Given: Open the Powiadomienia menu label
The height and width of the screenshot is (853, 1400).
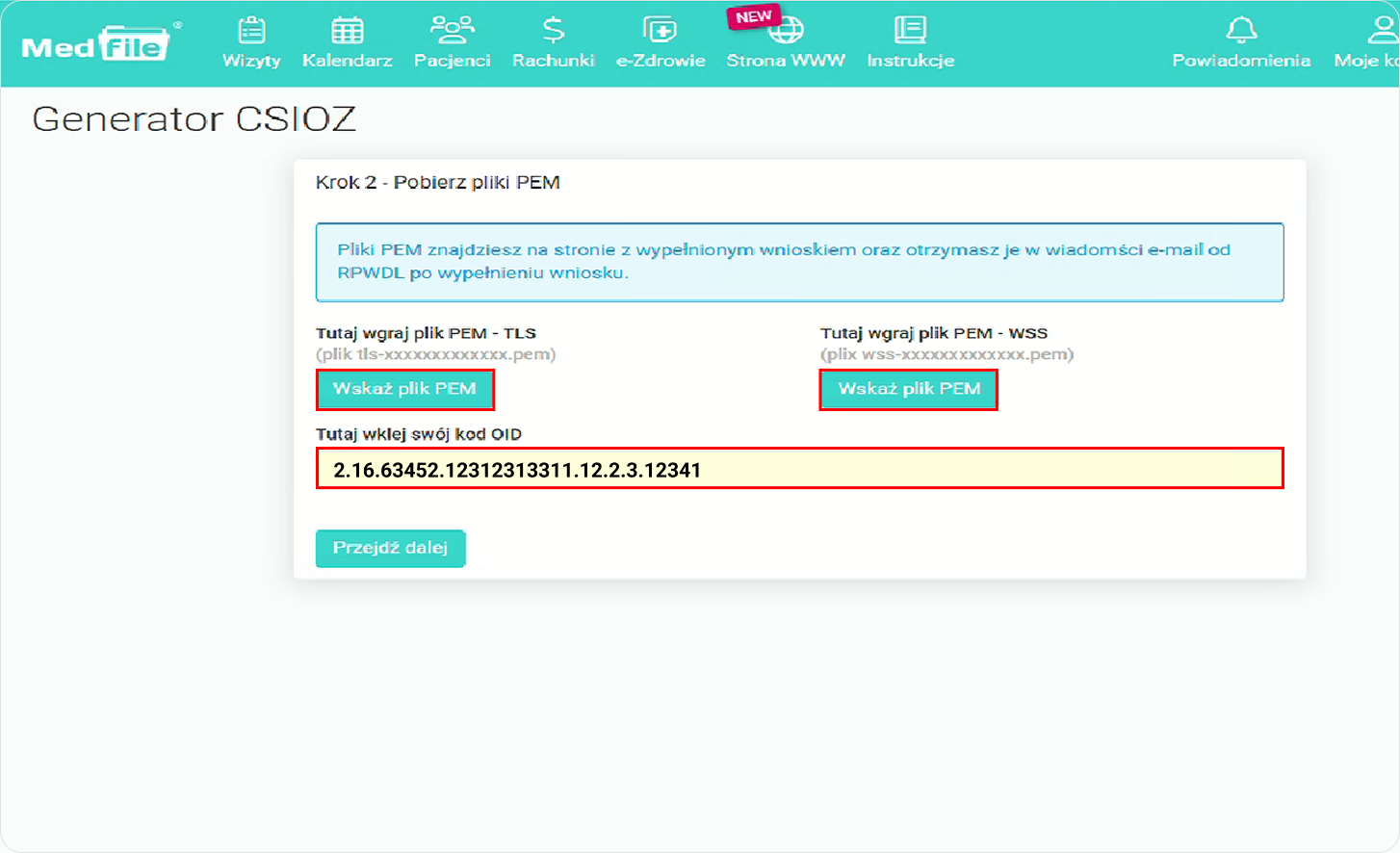Looking at the screenshot, I should pos(1241,61).
